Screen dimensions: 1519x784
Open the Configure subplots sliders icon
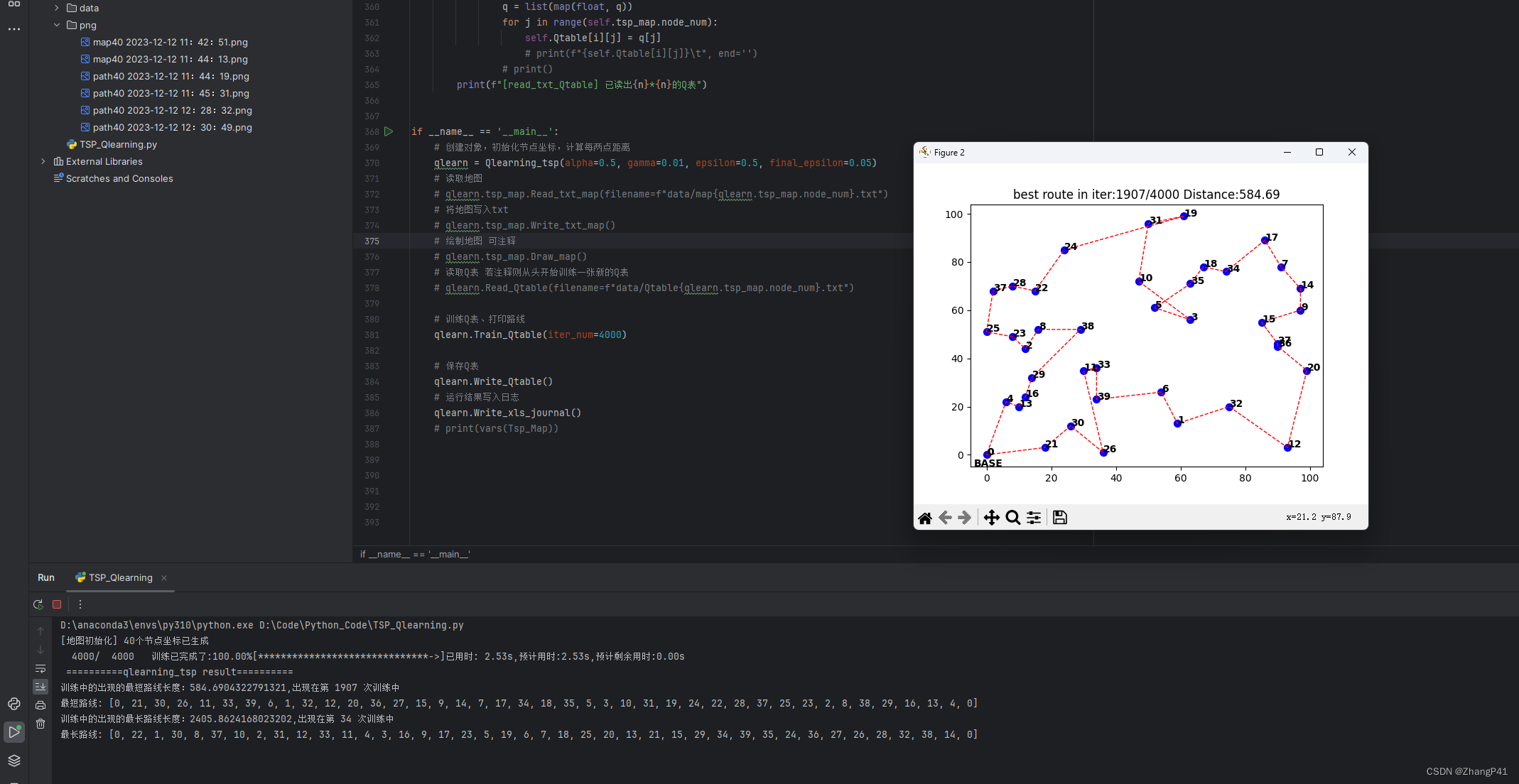click(x=1034, y=518)
